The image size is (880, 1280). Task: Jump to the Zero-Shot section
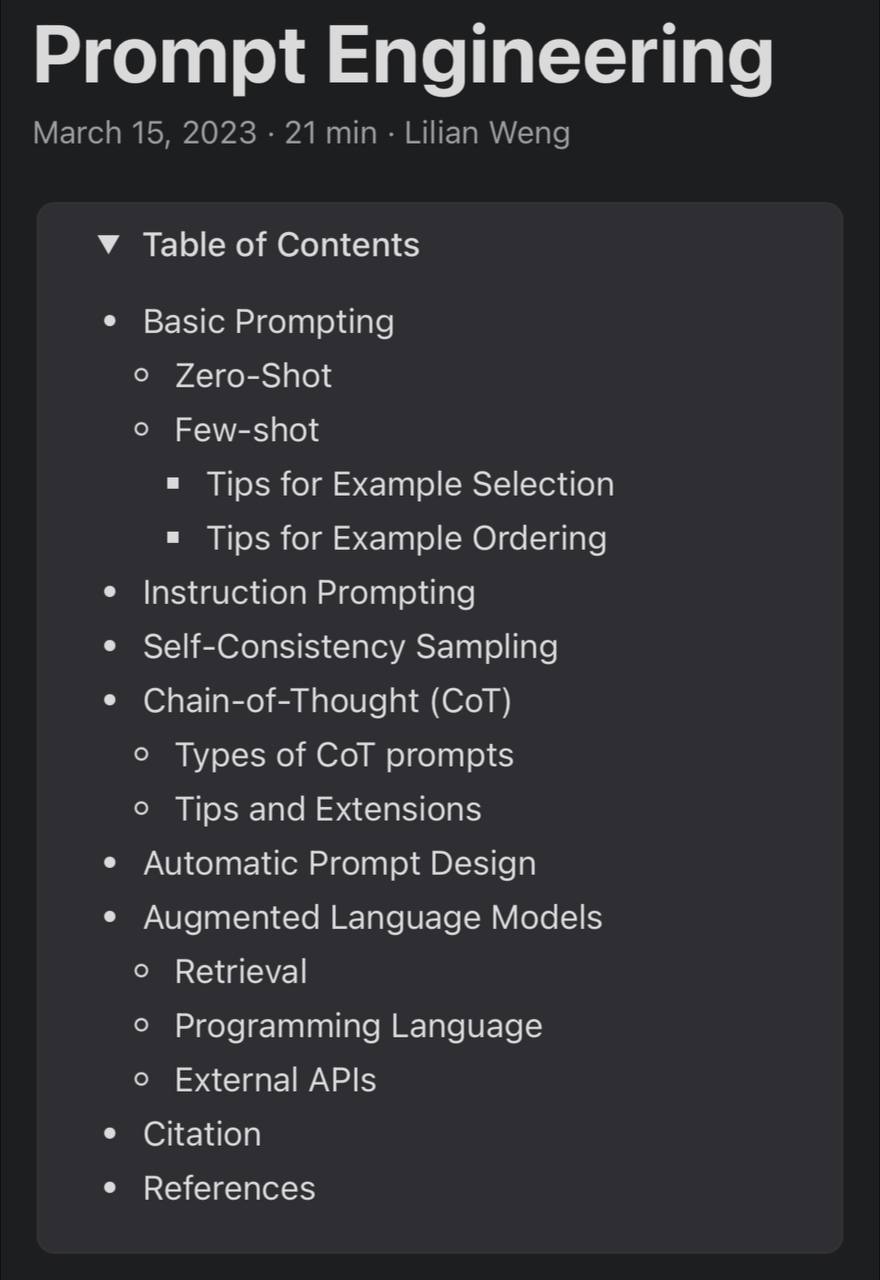point(253,376)
